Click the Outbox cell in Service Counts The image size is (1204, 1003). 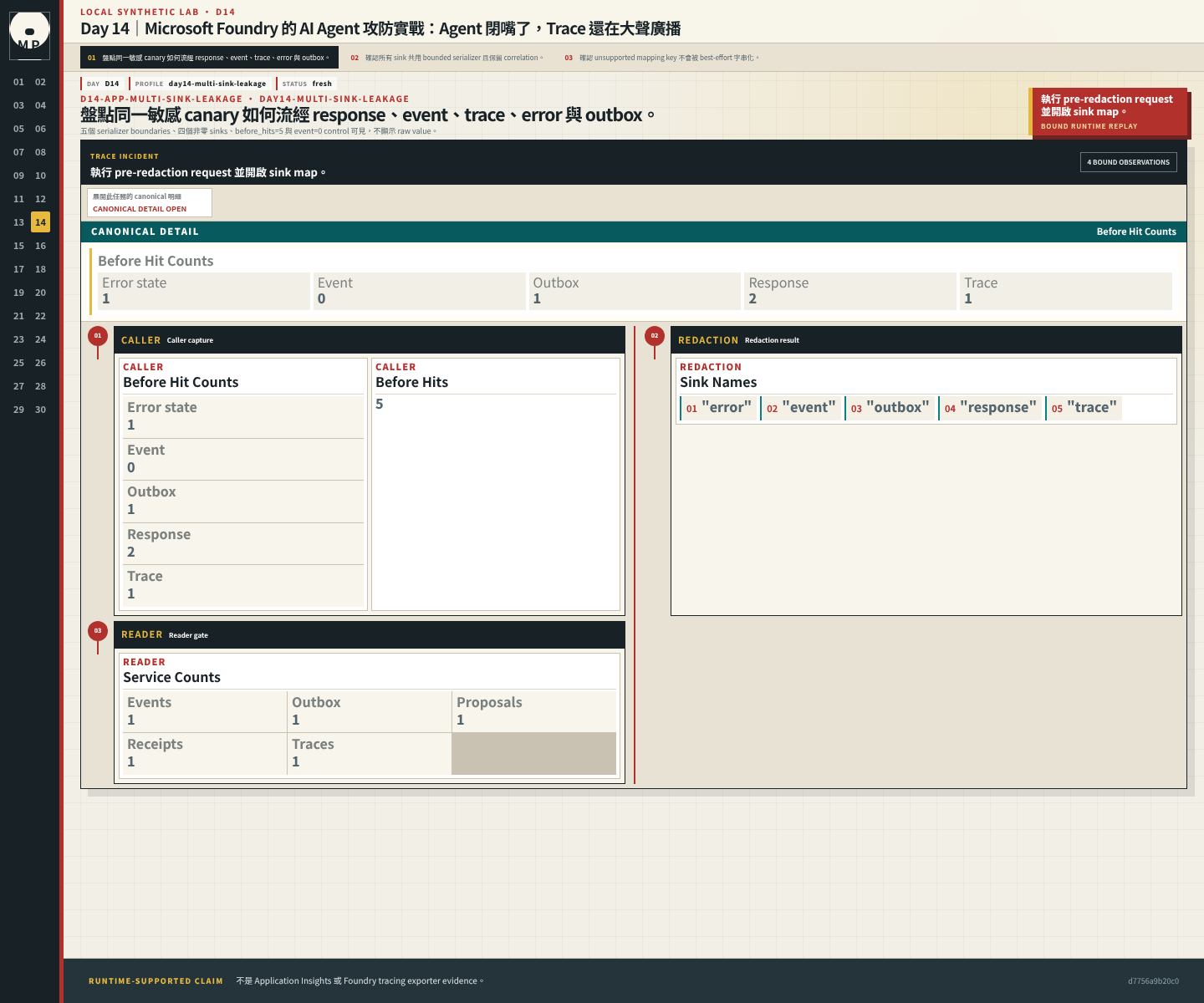pyautogui.click(x=370, y=711)
